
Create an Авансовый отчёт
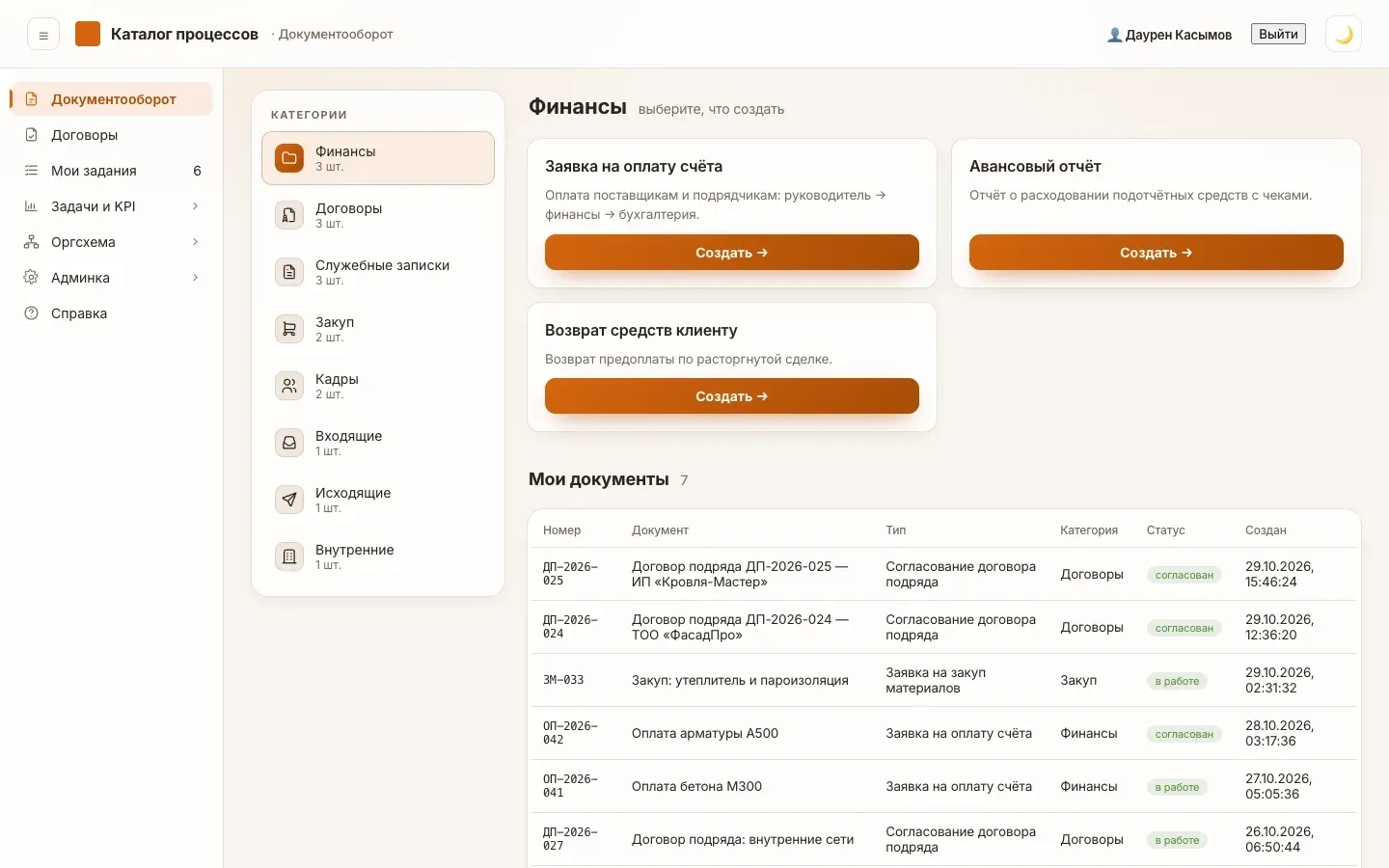(x=1157, y=253)
